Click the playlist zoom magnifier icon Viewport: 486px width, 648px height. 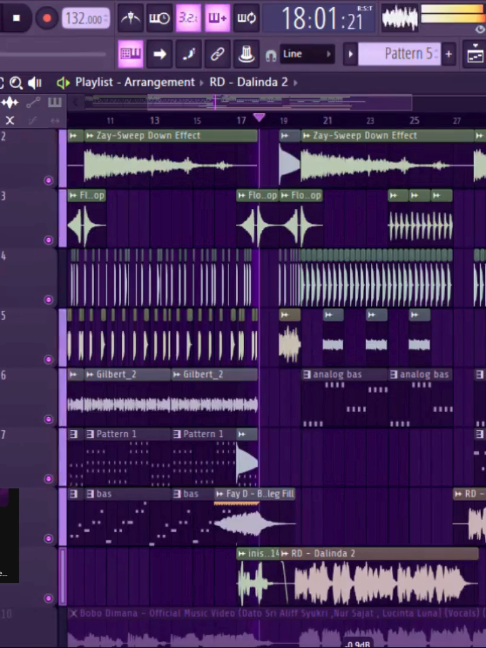16,83
